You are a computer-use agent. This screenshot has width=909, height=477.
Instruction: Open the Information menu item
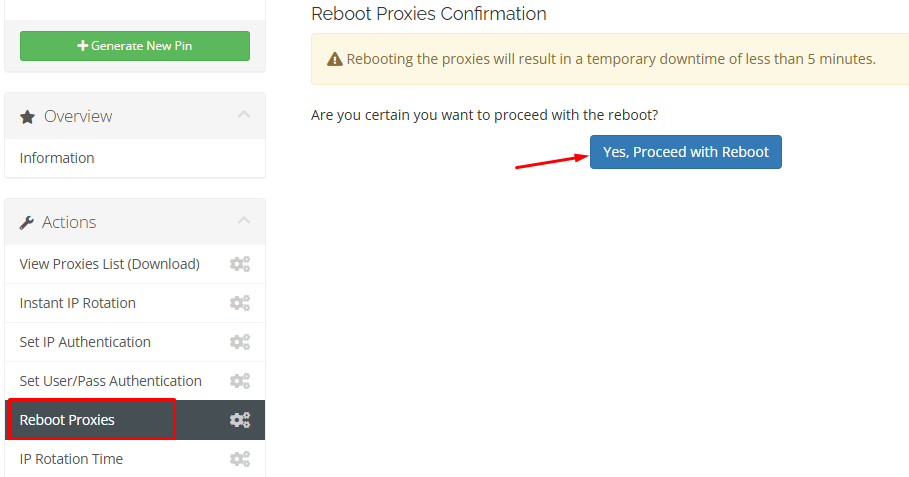pyautogui.click(x=57, y=158)
